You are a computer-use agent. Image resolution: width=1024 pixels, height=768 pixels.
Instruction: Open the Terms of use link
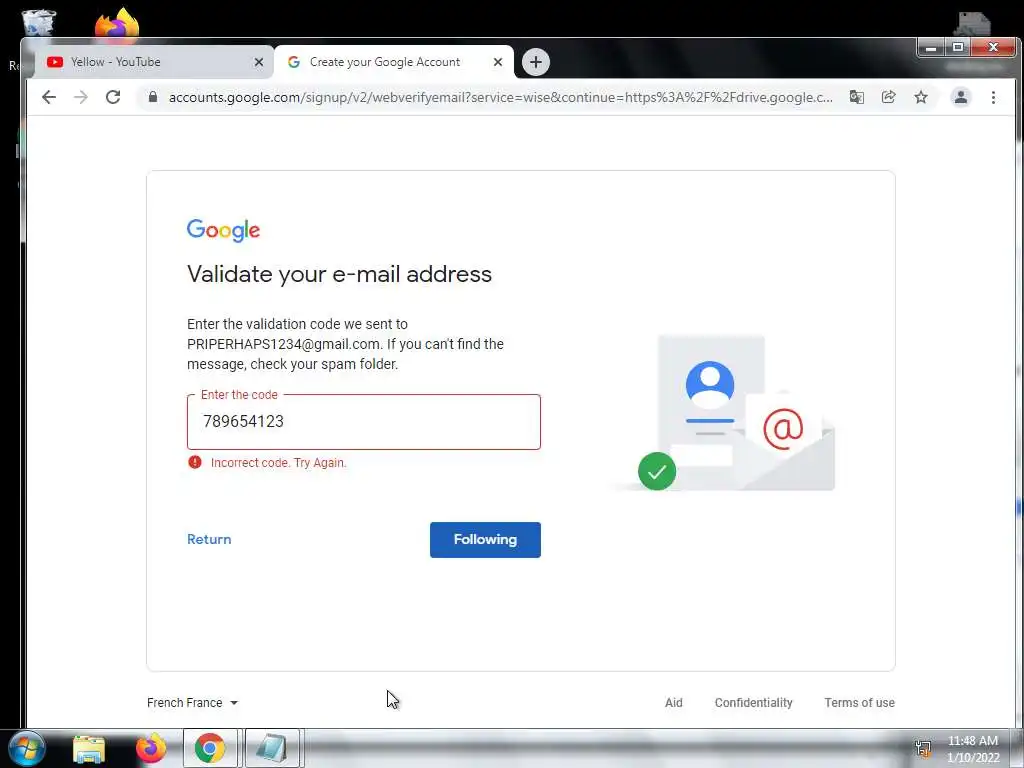click(859, 703)
